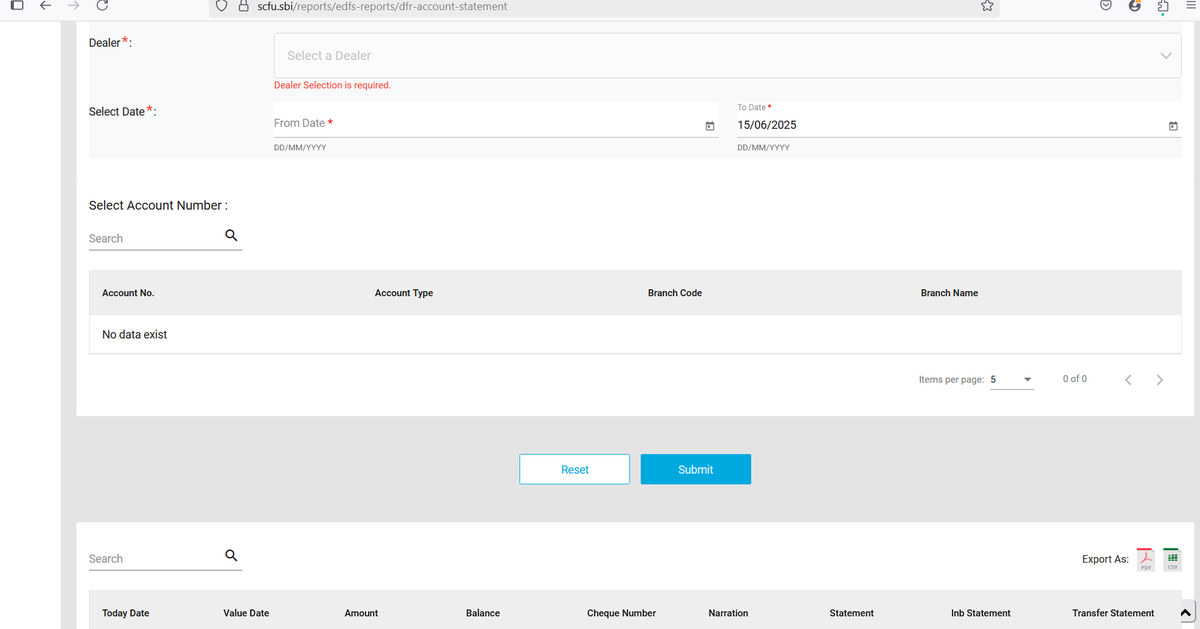Viewport: 1200px width, 629px height.
Task: Click the 'Dealer Selection is required.' error text
Action: click(x=332, y=85)
